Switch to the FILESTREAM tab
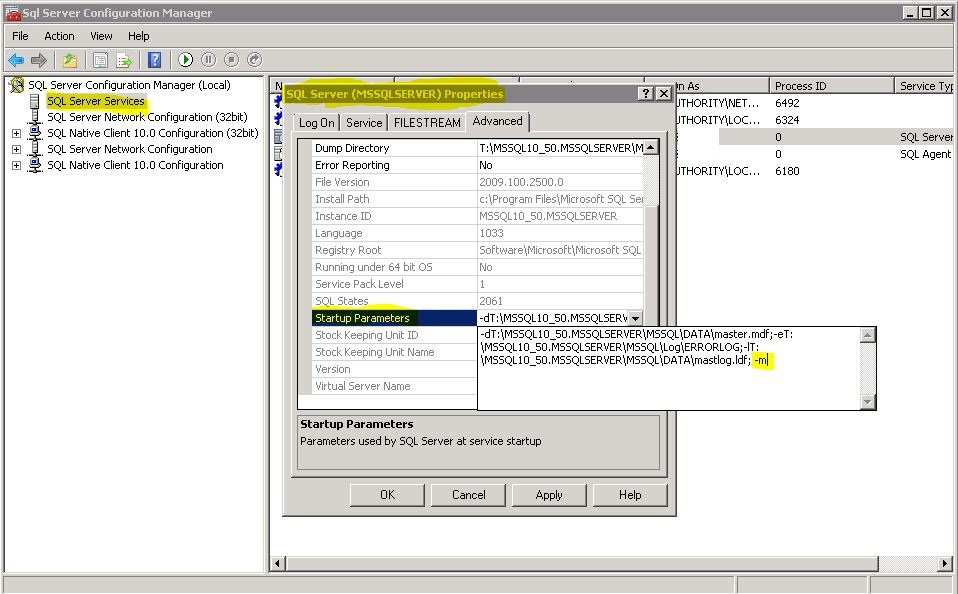958x594 pixels. [427, 122]
